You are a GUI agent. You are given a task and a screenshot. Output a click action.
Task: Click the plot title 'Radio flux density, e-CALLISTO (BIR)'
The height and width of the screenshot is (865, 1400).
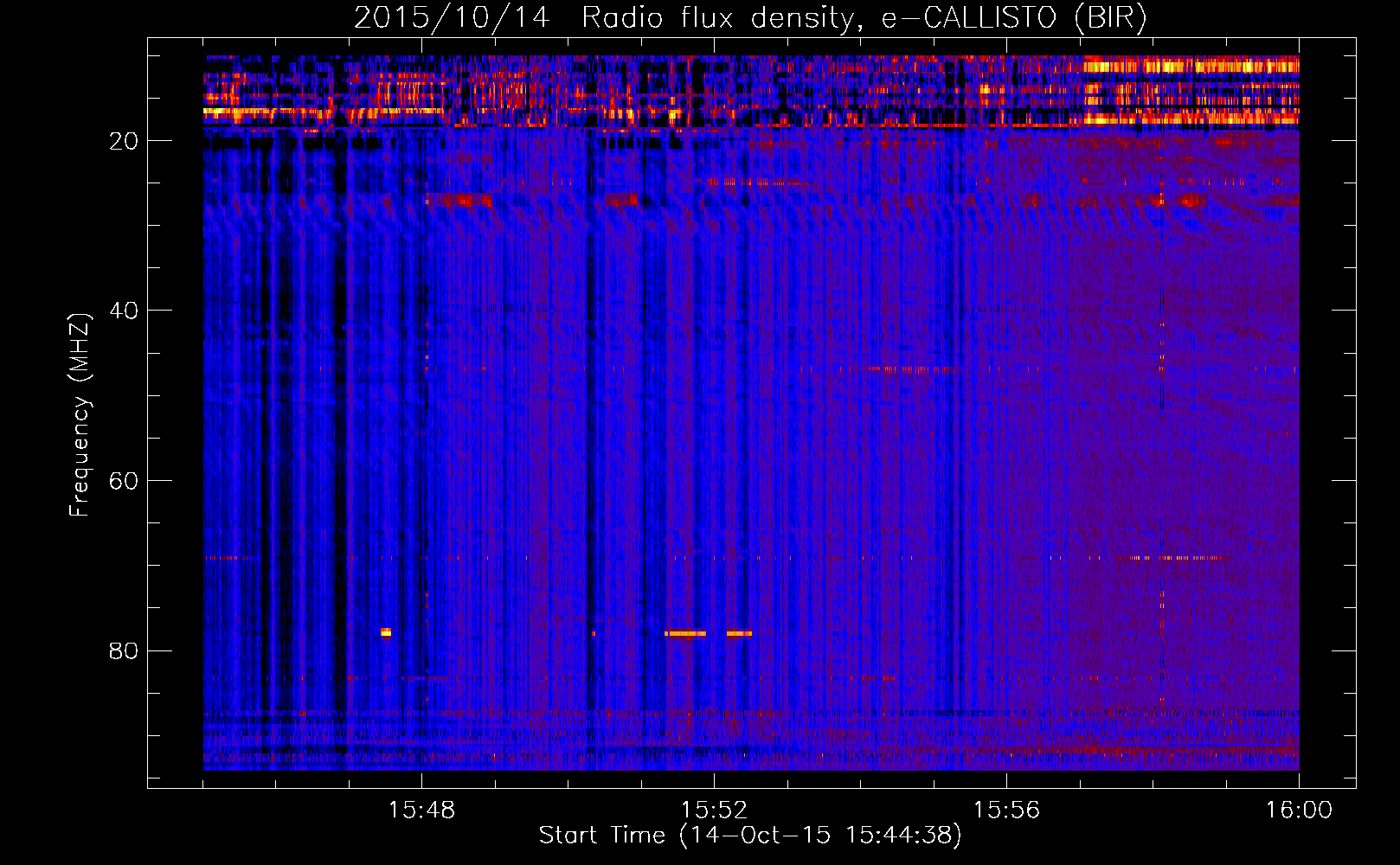864,18
